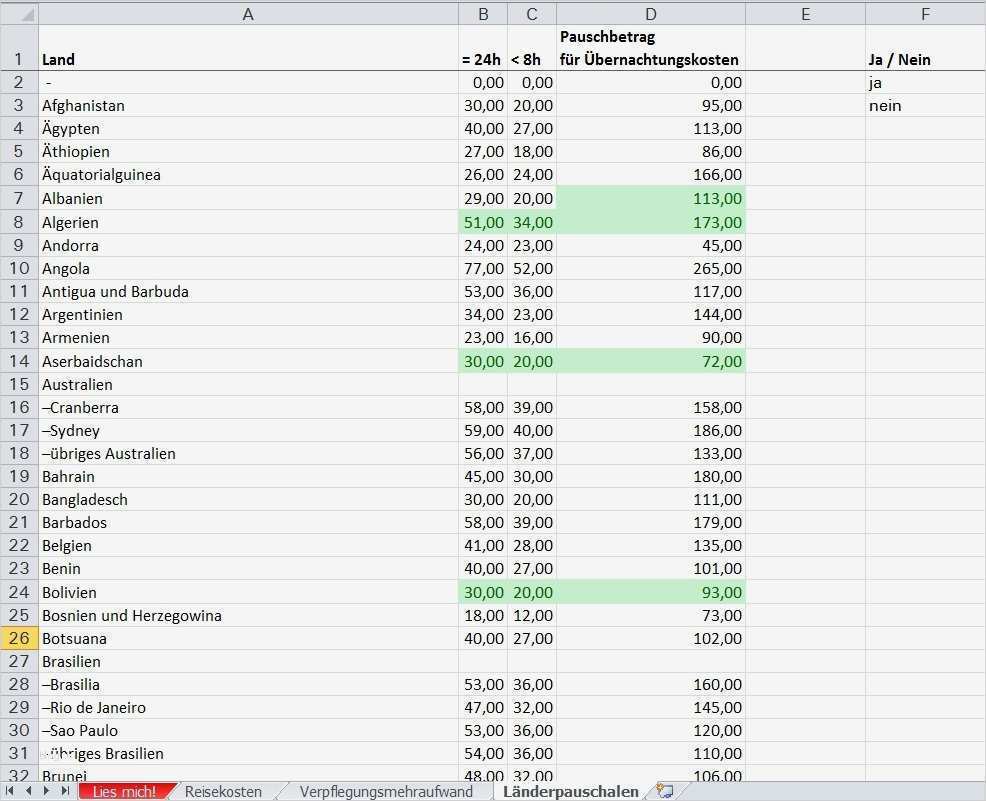Viewport: 986px width, 801px height.
Task: Select the Ägypten cell
Action: [x=248, y=128]
